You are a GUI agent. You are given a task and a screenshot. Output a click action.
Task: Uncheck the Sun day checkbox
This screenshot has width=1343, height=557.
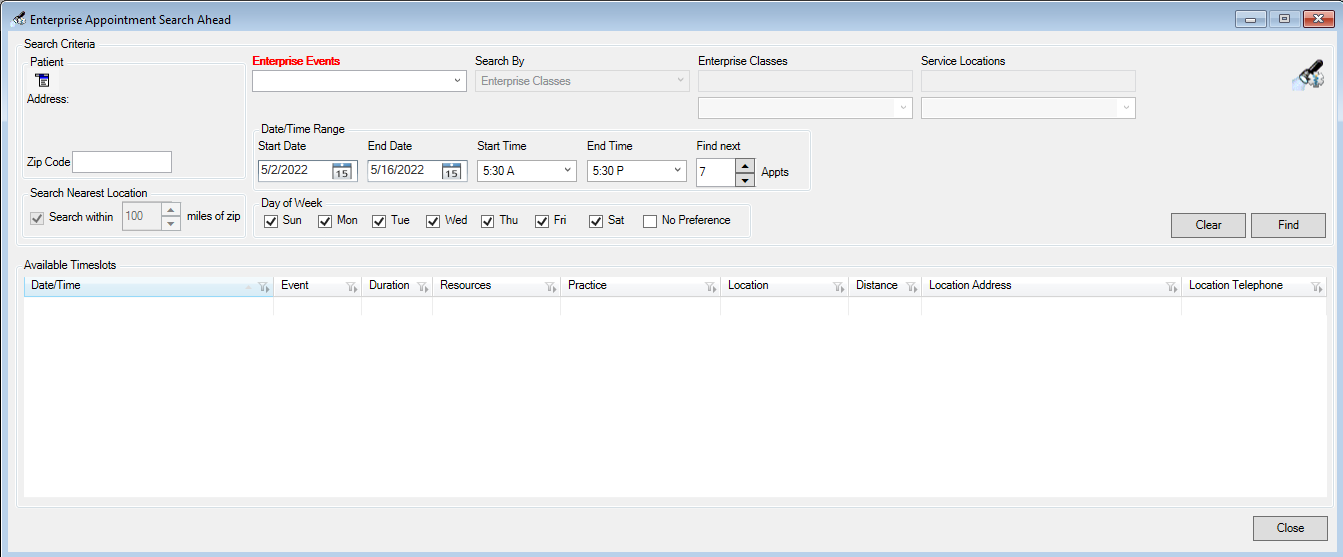pyautogui.click(x=270, y=221)
